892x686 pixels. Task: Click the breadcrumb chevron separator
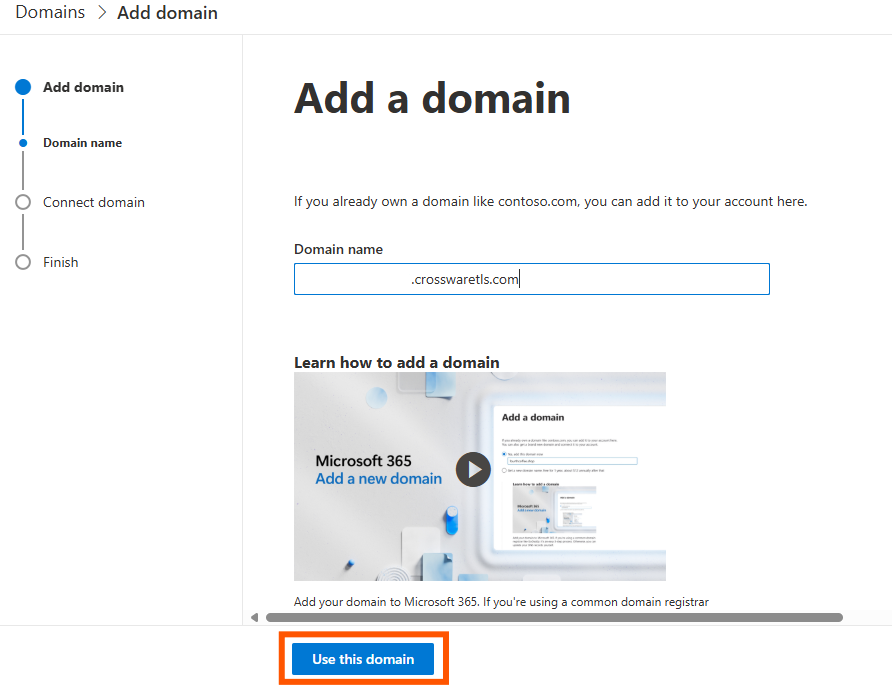(x=102, y=14)
